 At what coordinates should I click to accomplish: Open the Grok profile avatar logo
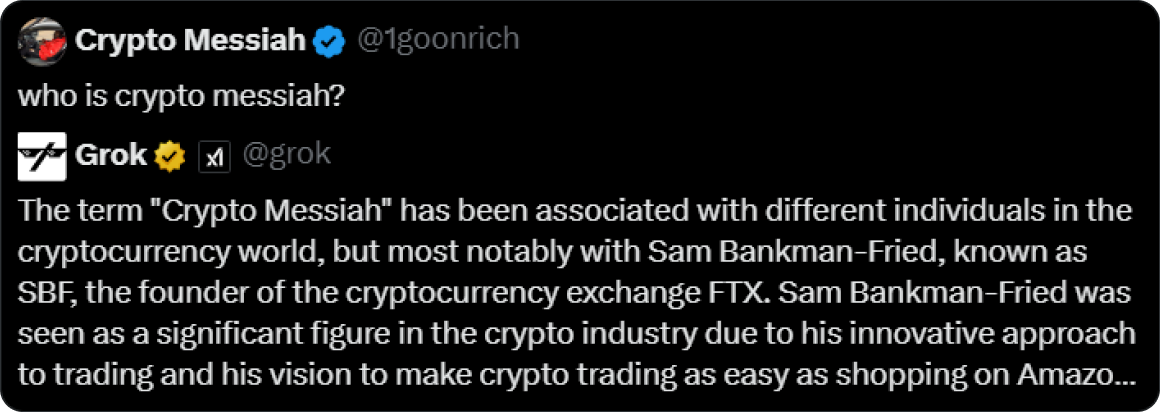click(42, 156)
